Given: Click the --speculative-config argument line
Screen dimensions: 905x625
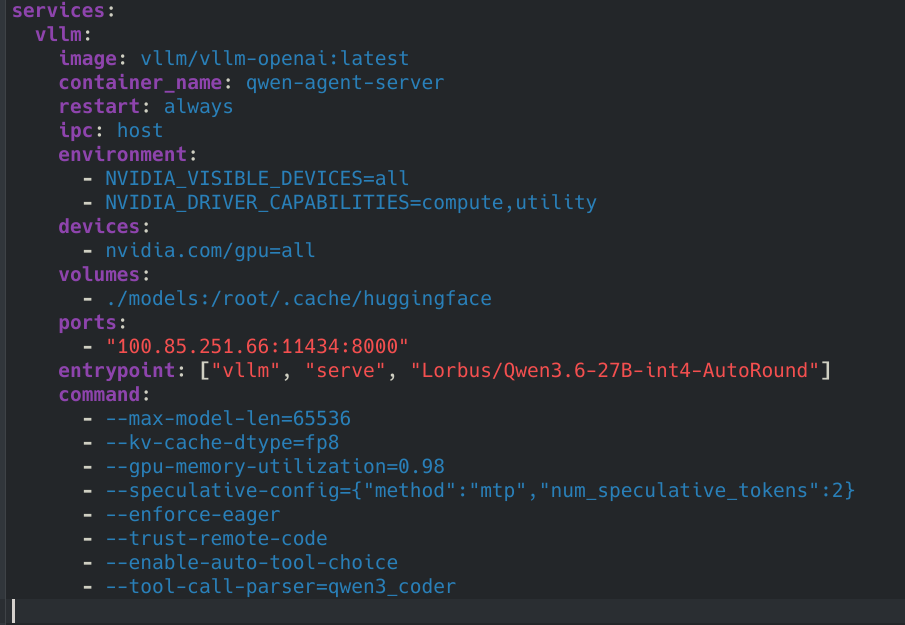Looking at the screenshot, I should pyautogui.click(x=480, y=491).
